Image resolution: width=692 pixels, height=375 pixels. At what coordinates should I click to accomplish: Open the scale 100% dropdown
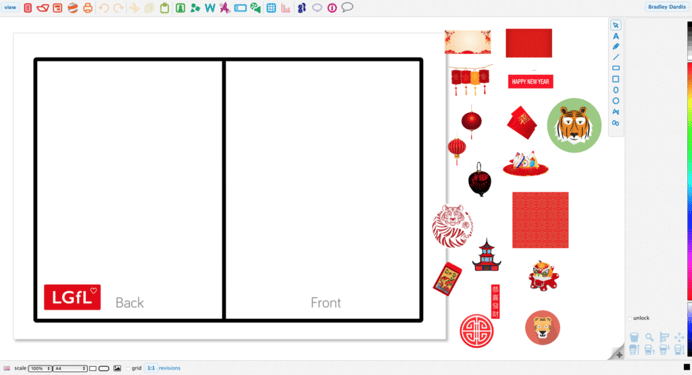point(40,368)
